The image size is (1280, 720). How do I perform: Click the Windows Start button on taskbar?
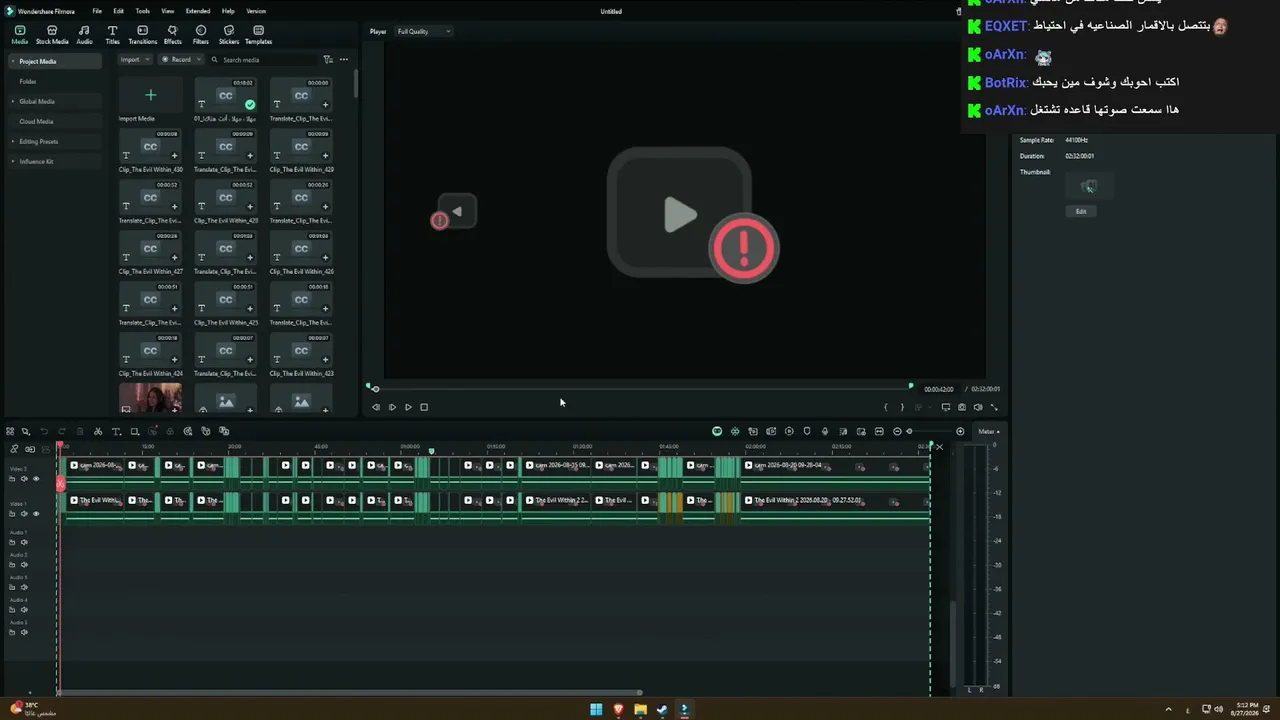click(596, 710)
